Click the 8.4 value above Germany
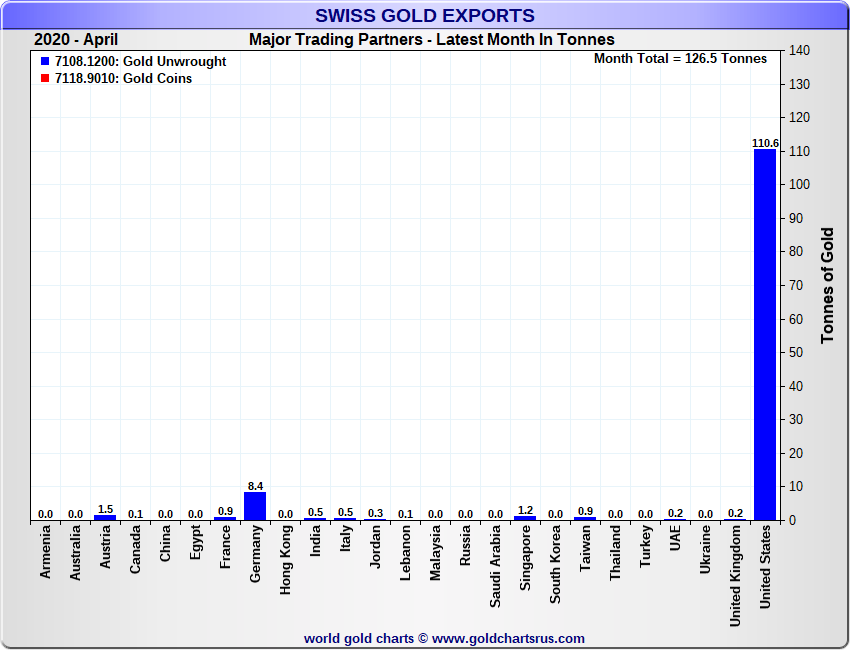The height and width of the screenshot is (650, 850). [255, 485]
